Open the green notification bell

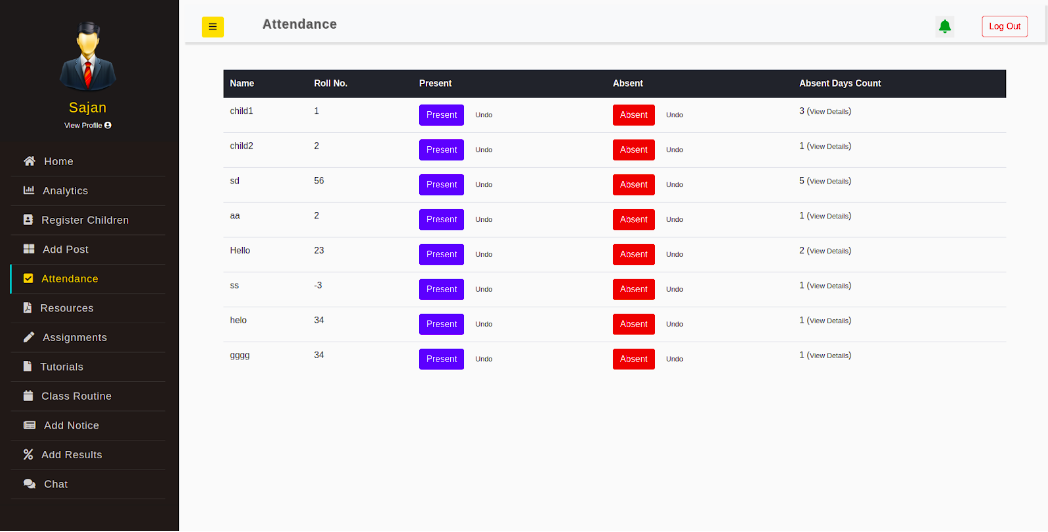point(944,27)
